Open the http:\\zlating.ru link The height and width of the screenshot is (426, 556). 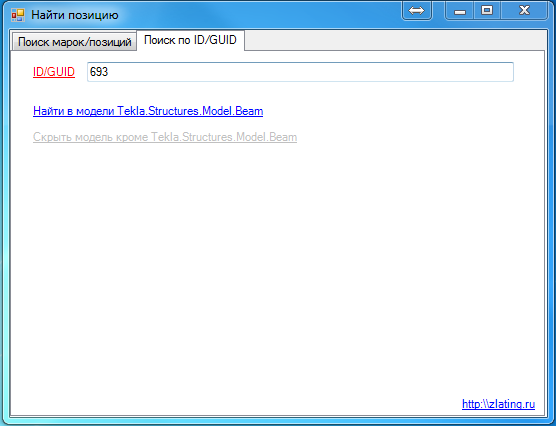(498, 404)
